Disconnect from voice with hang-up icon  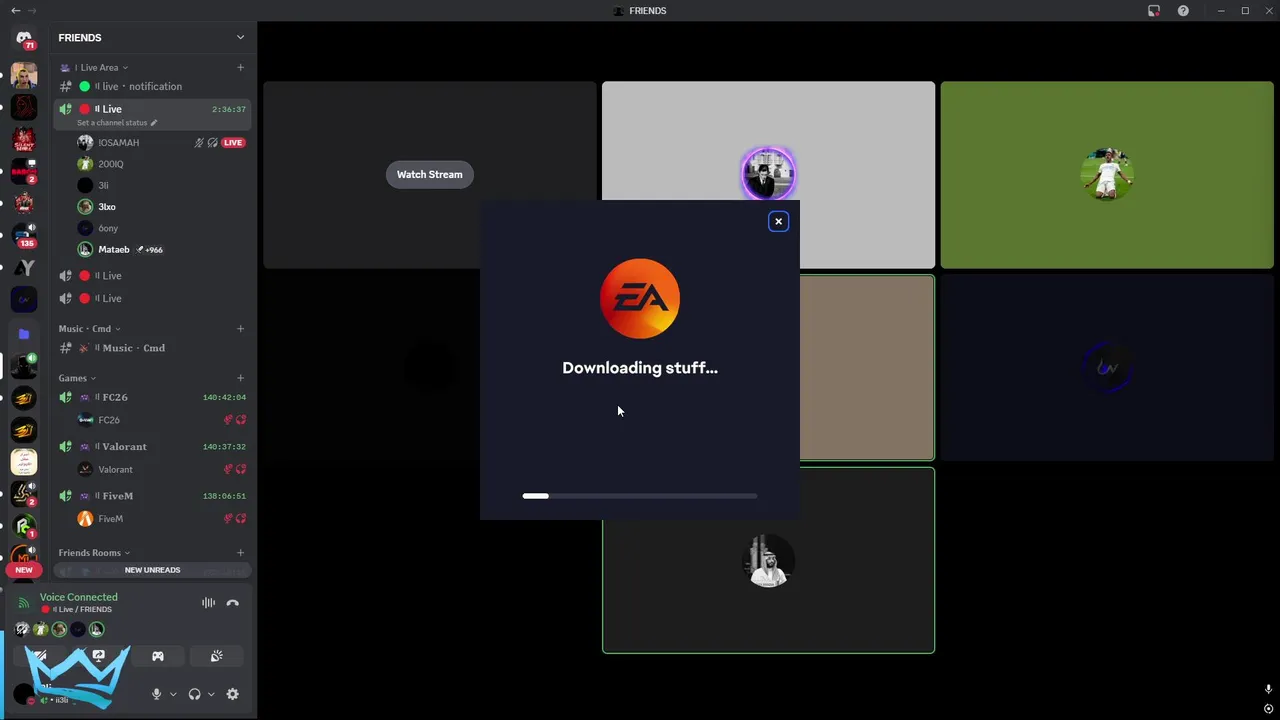coord(232,603)
